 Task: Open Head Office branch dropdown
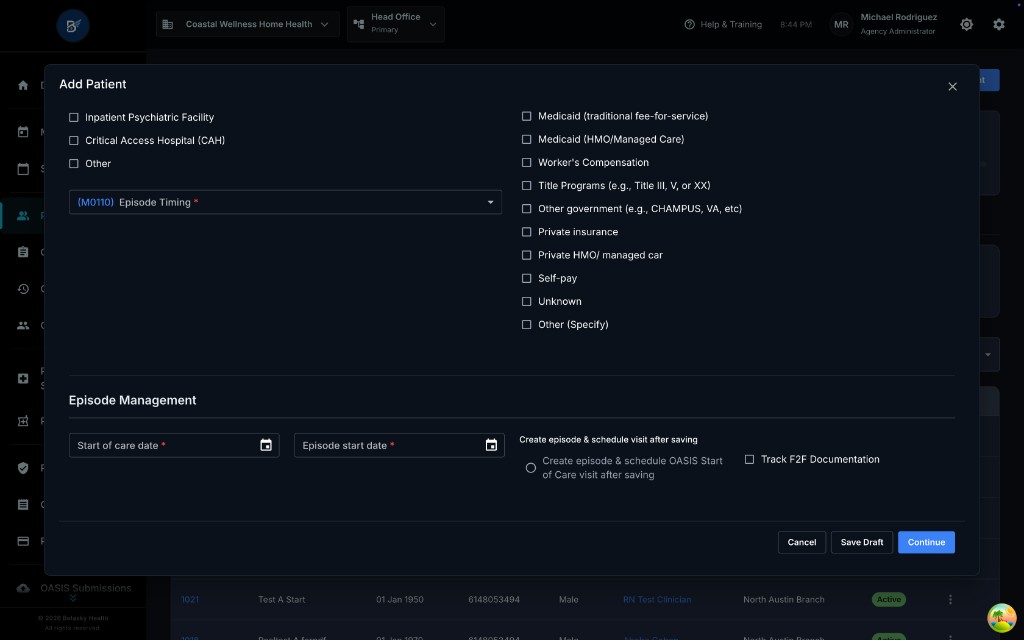[396, 24]
